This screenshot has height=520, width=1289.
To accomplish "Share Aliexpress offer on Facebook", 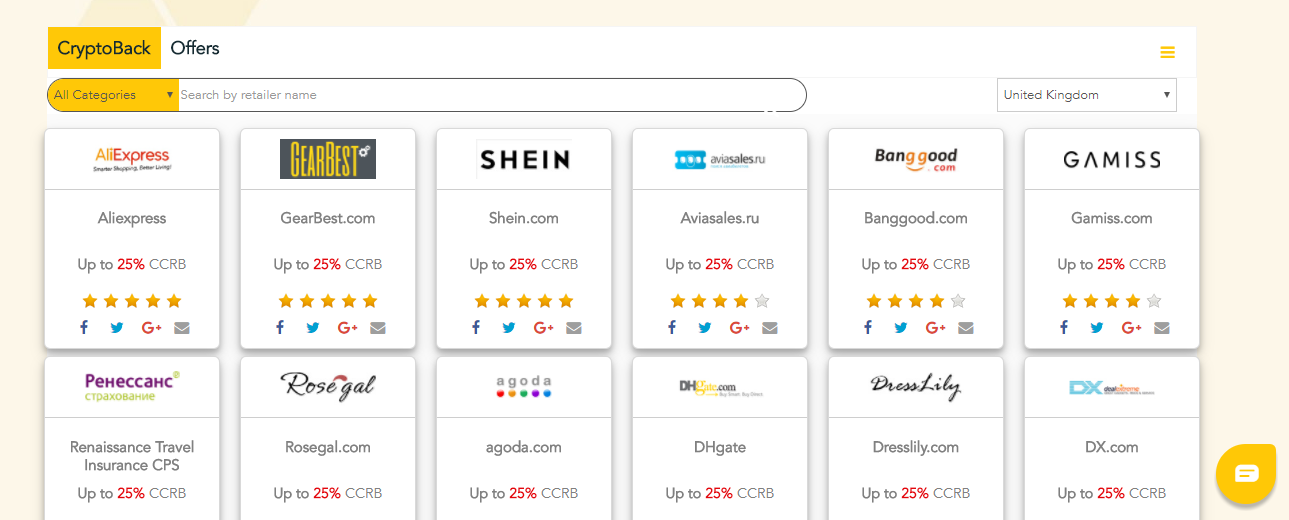I will (x=84, y=327).
